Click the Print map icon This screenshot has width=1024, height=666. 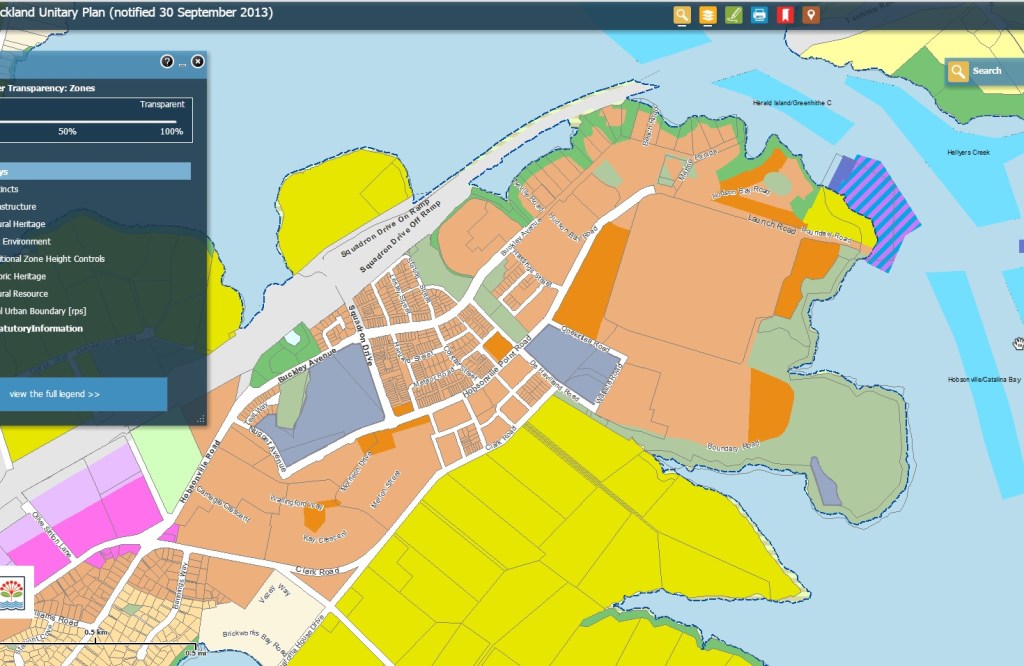tap(759, 14)
